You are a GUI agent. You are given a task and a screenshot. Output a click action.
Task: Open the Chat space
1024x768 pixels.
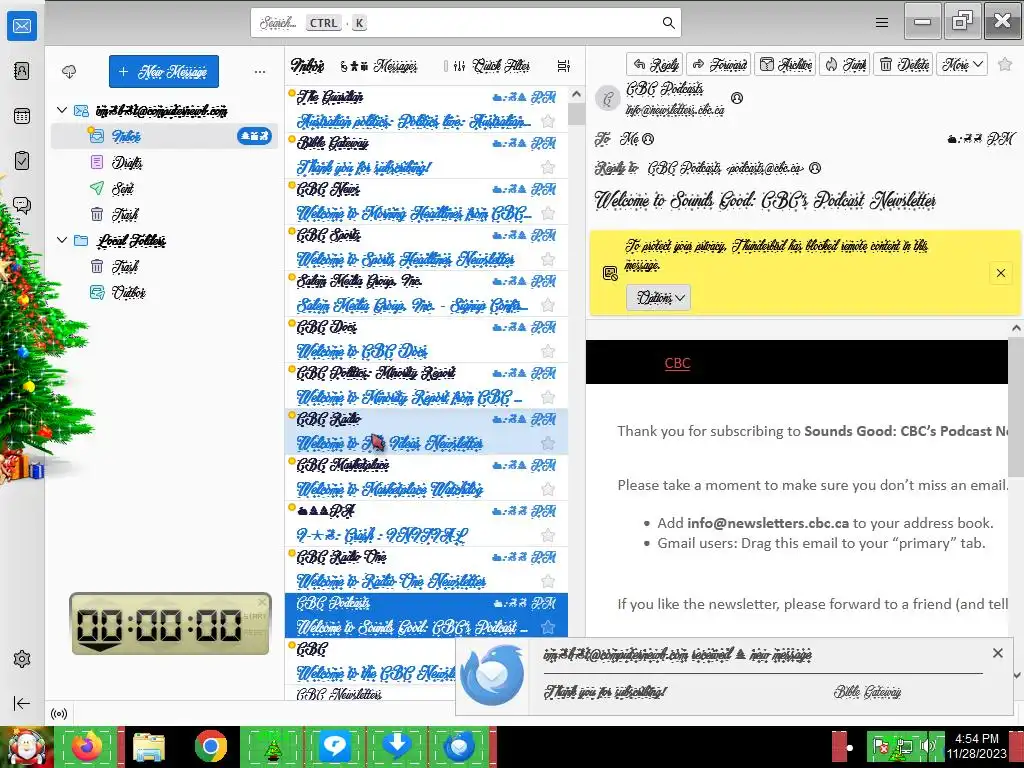tap(22, 206)
